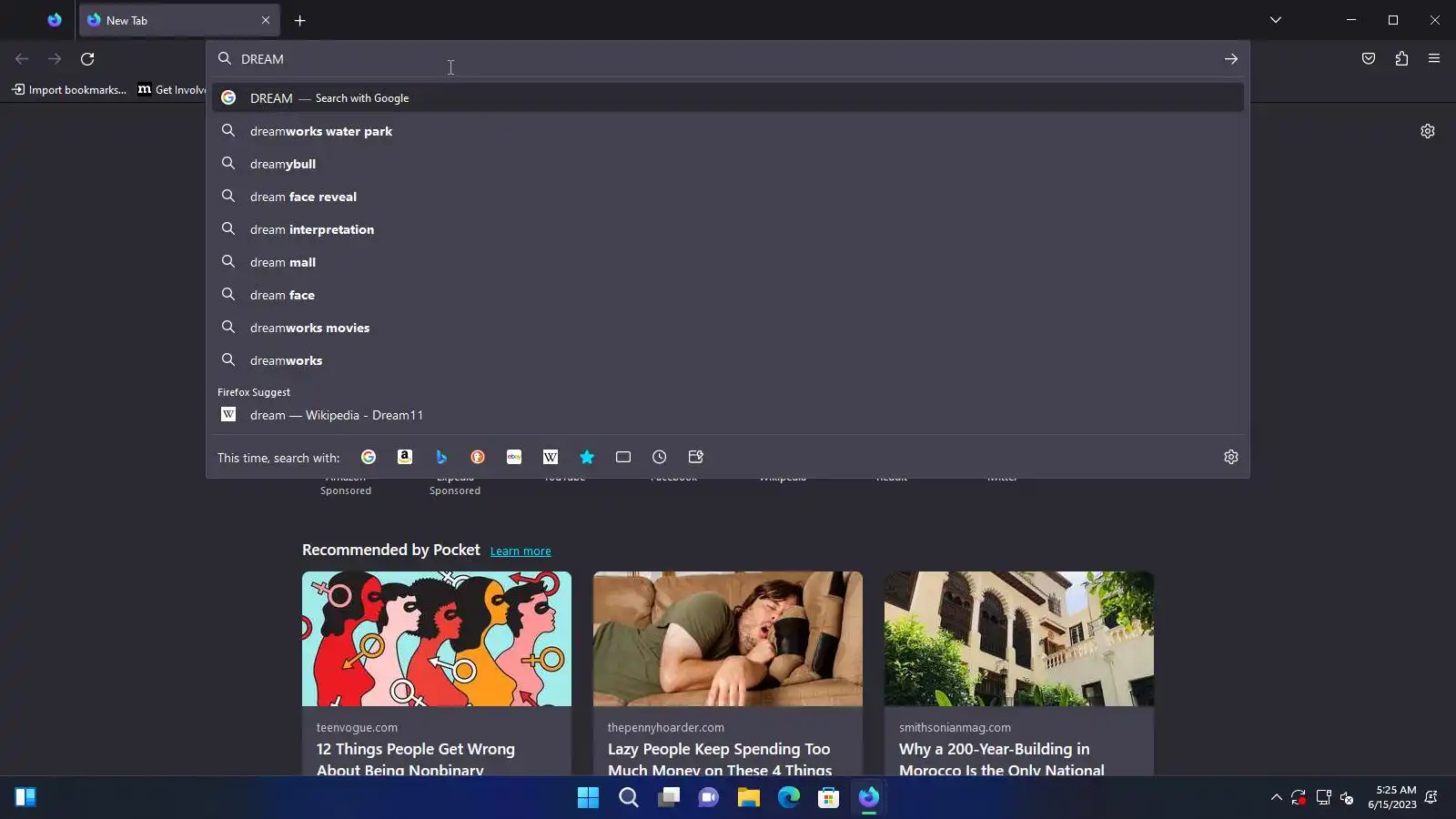Open Microsoft Store from taskbar
Image resolution: width=1456 pixels, height=819 pixels.
(x=829, y=797)
